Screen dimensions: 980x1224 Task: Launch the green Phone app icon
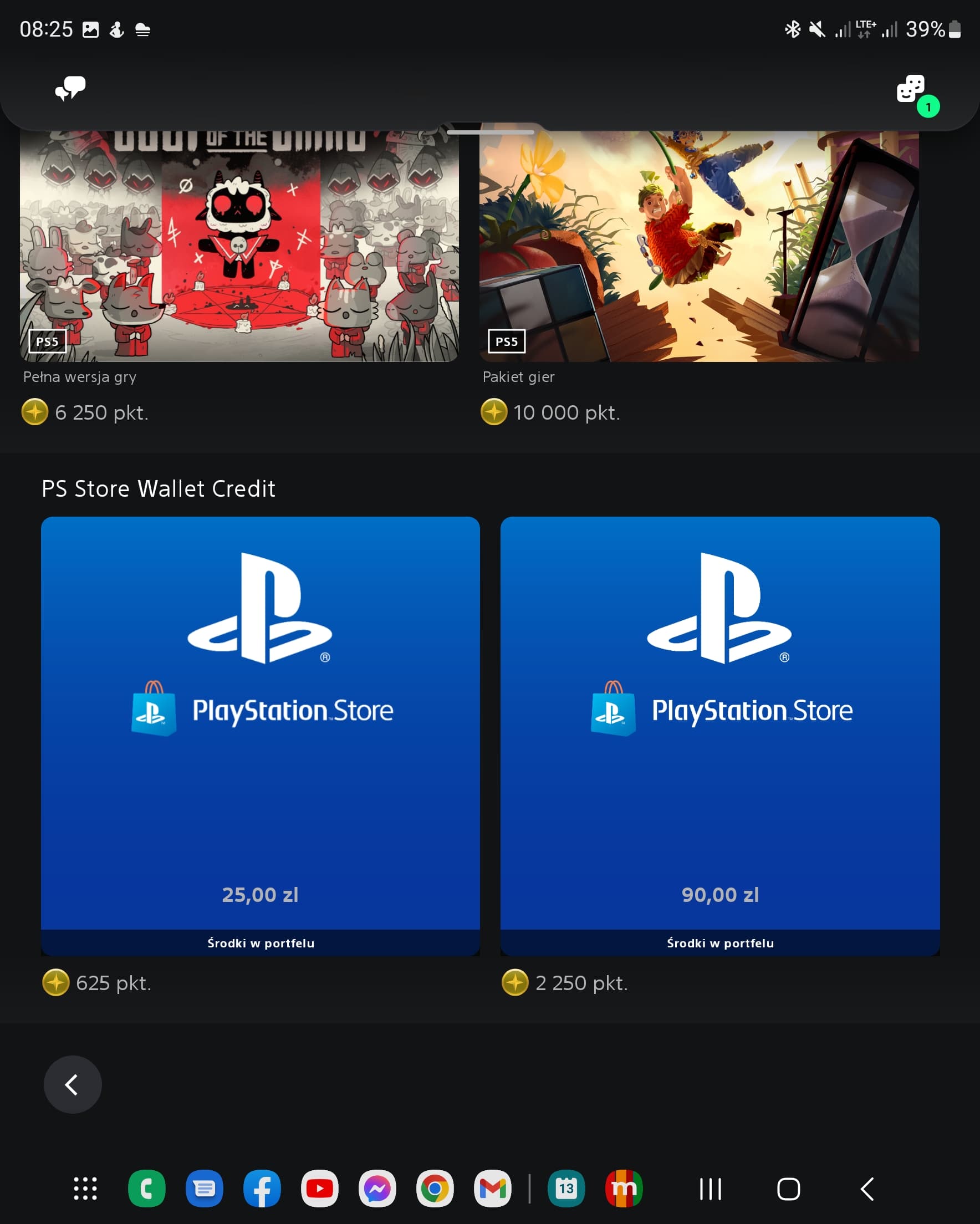coord(146,1188)
